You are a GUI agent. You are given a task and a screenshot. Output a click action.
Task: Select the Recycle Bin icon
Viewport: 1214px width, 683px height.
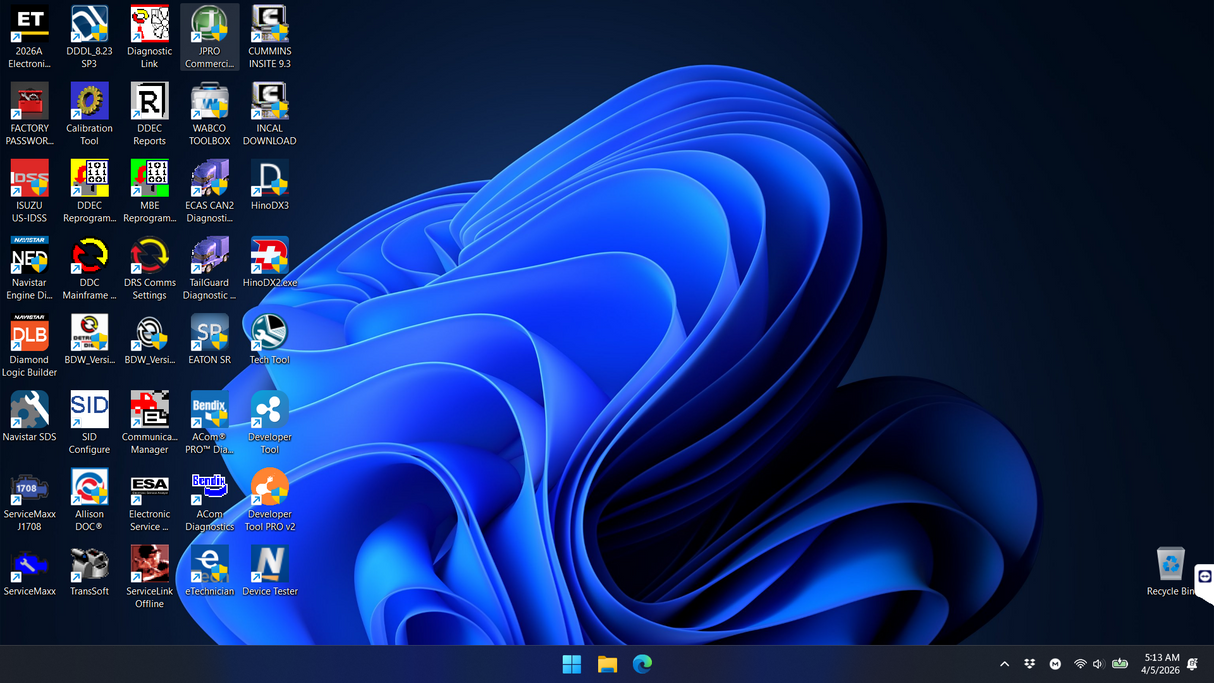coord(1171,570)
